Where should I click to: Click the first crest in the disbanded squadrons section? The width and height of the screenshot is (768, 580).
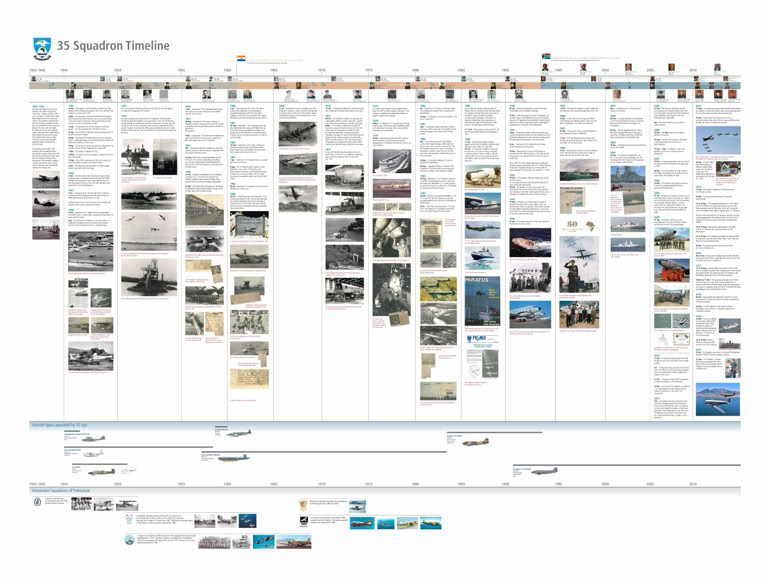pos(36,503)
